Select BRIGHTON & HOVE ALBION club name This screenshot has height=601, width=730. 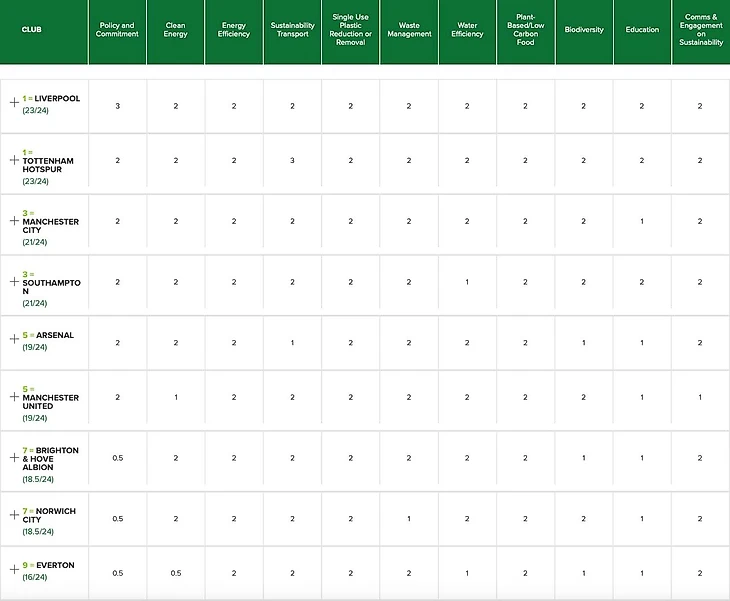click(50, 459)
